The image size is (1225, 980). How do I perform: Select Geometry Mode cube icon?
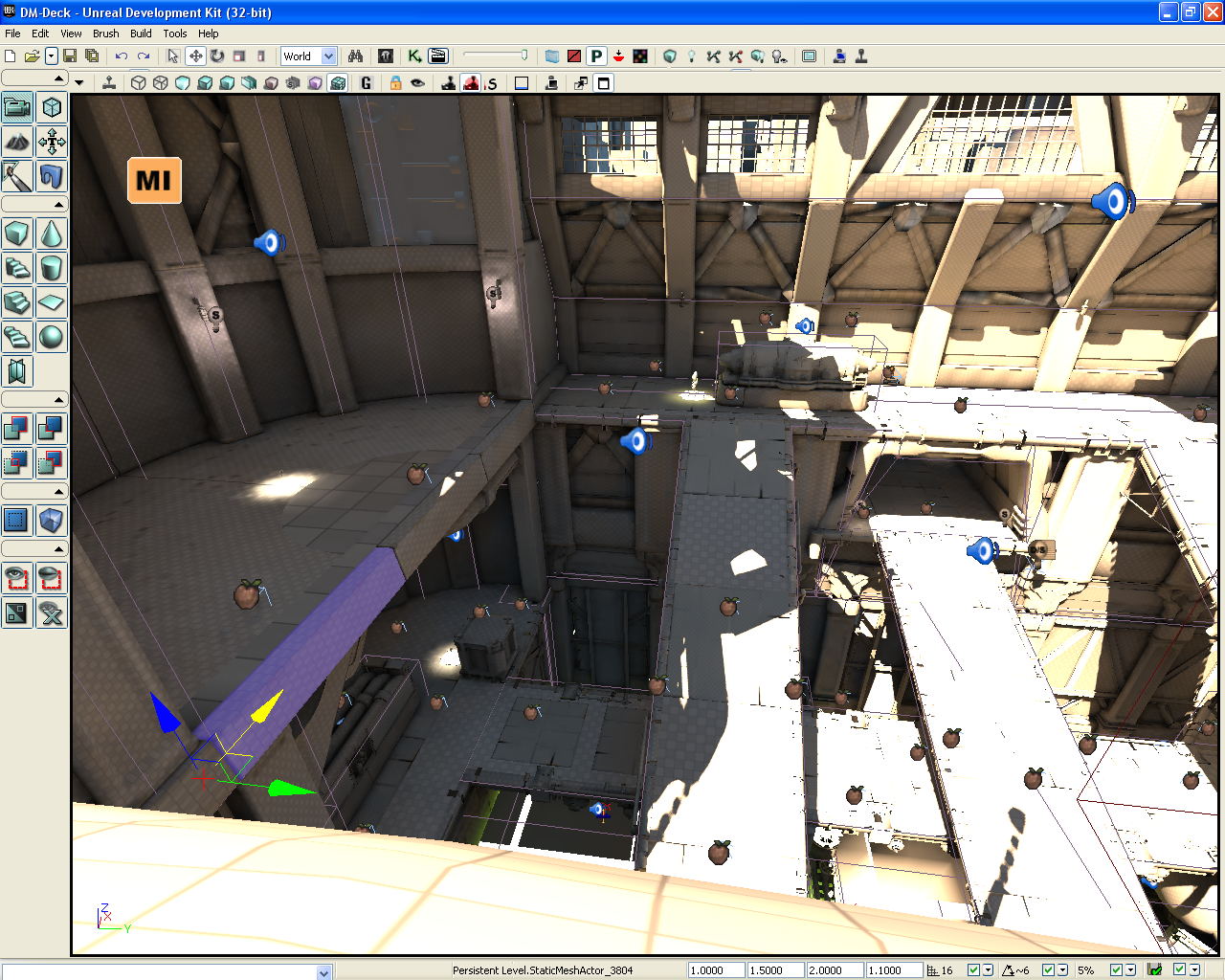52,107
